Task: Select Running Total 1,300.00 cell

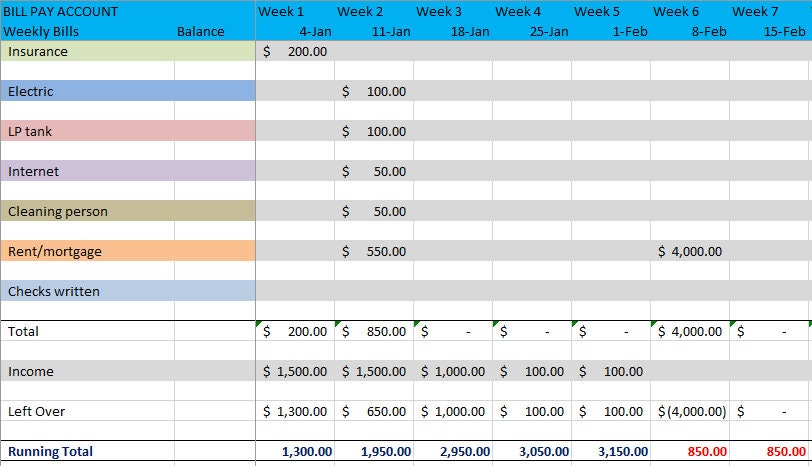Action: click(x=295, y=451)
